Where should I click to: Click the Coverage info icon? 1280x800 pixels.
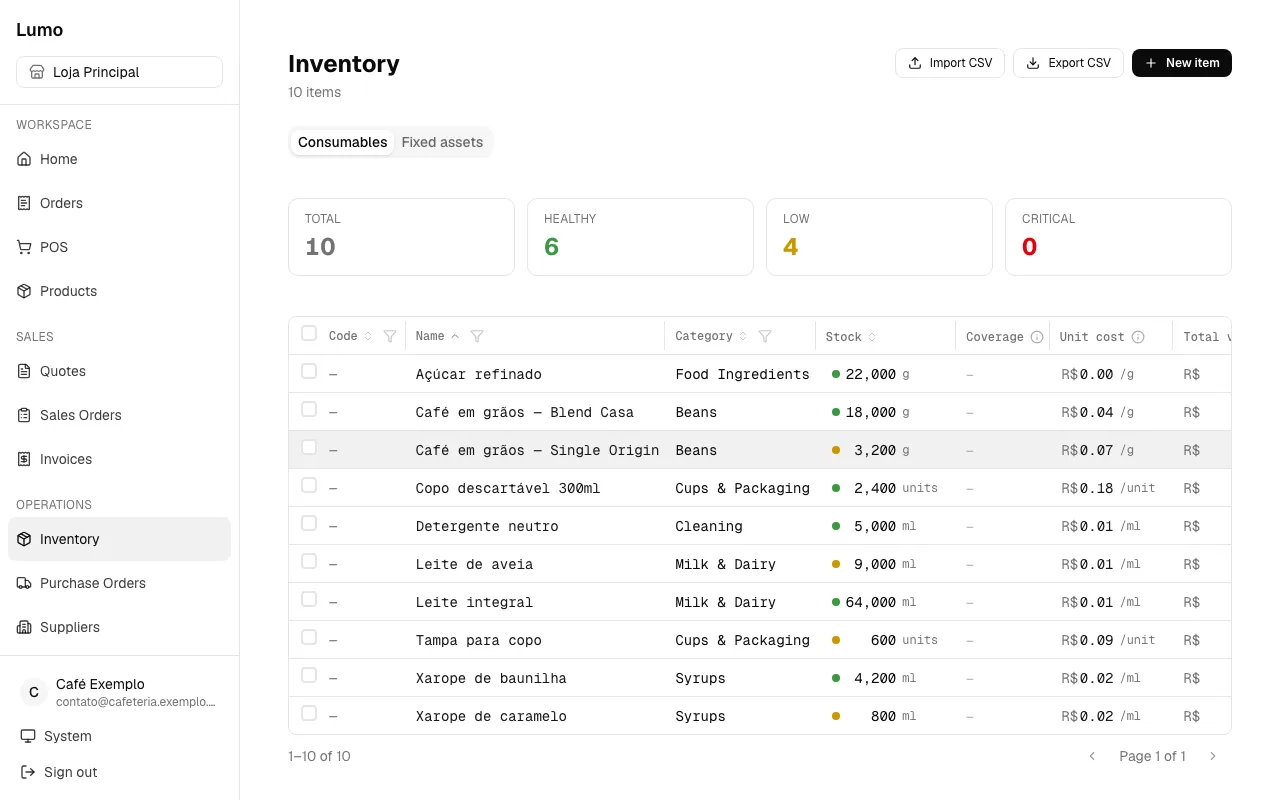click(x=1037, y=337)
